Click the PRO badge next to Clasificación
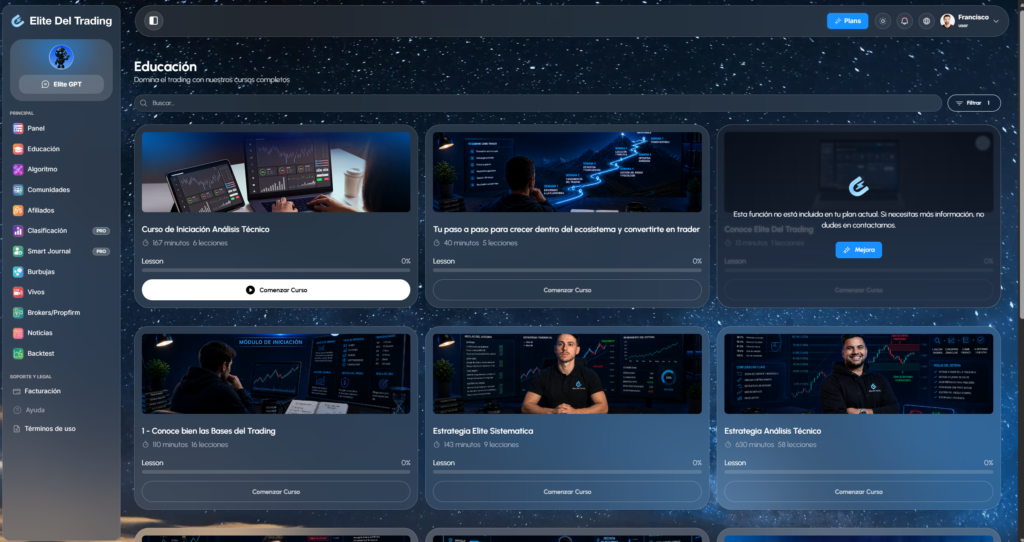 101,231
